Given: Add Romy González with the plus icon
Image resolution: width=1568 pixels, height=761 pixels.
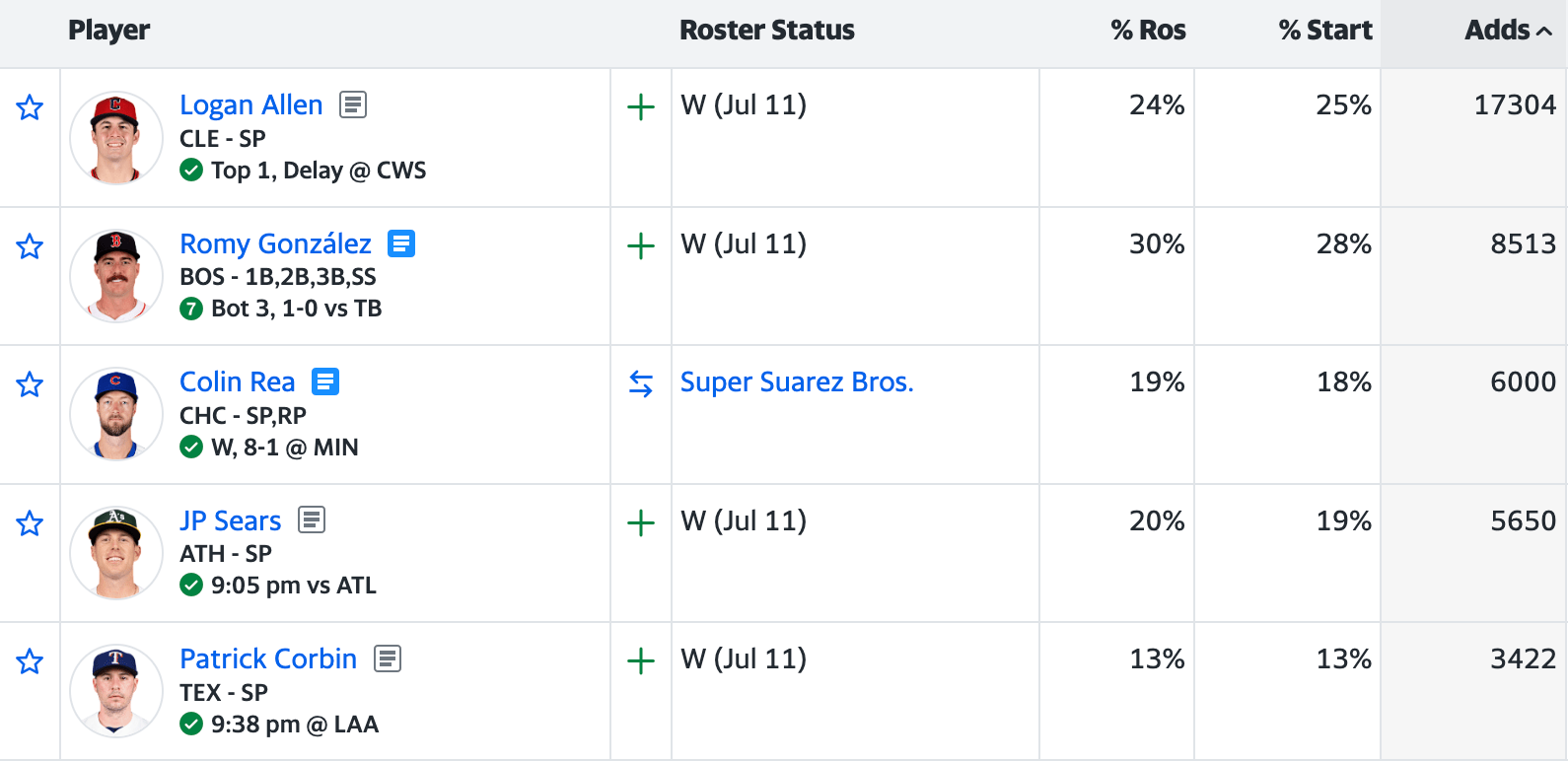Looking at the screenshot, I should click(x=641, y=245).
